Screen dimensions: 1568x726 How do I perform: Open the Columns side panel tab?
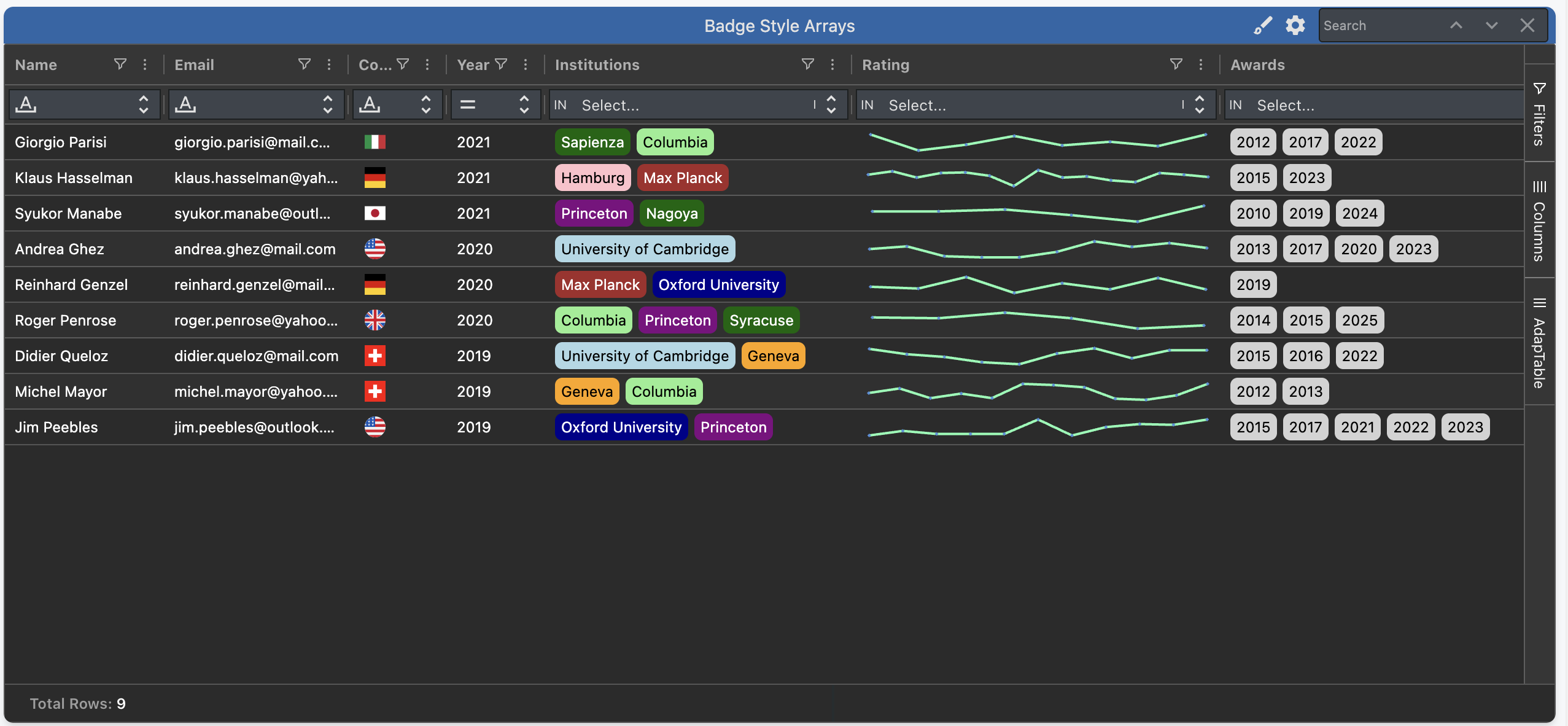[1539, 221]
